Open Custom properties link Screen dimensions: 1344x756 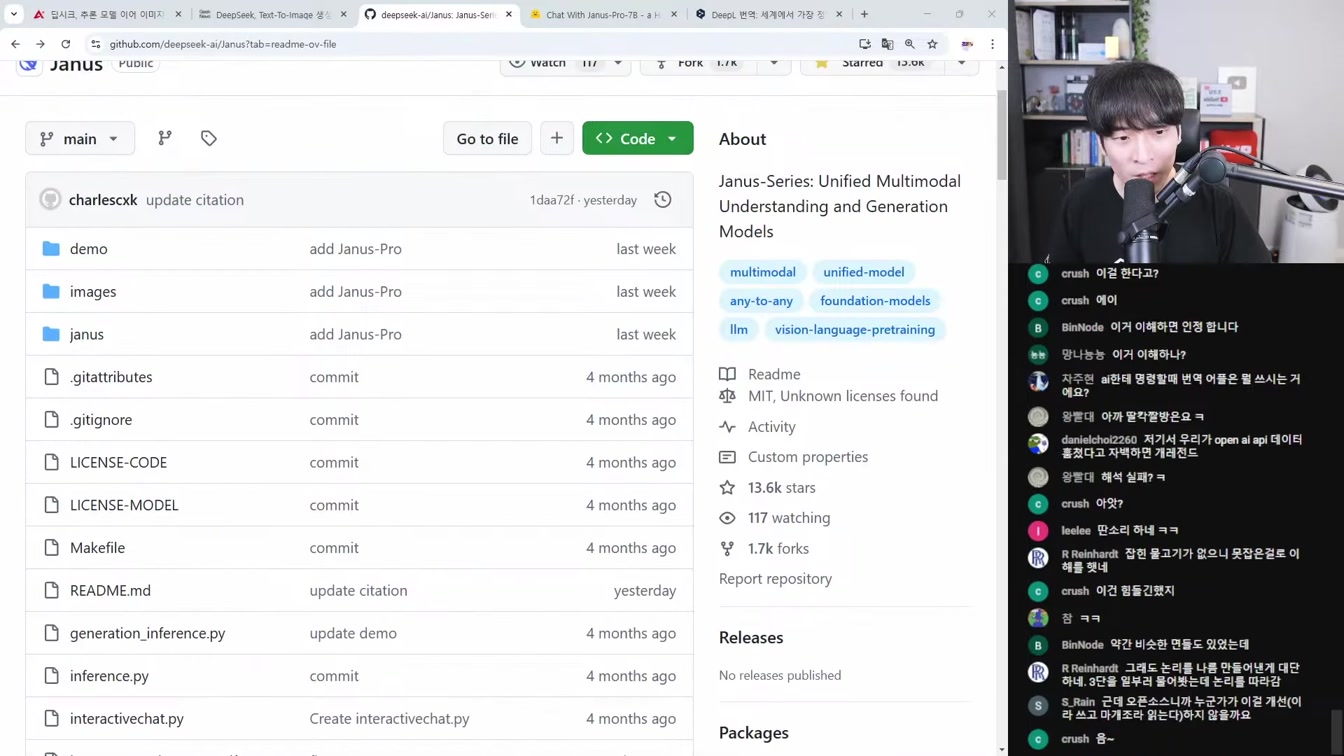808,457
